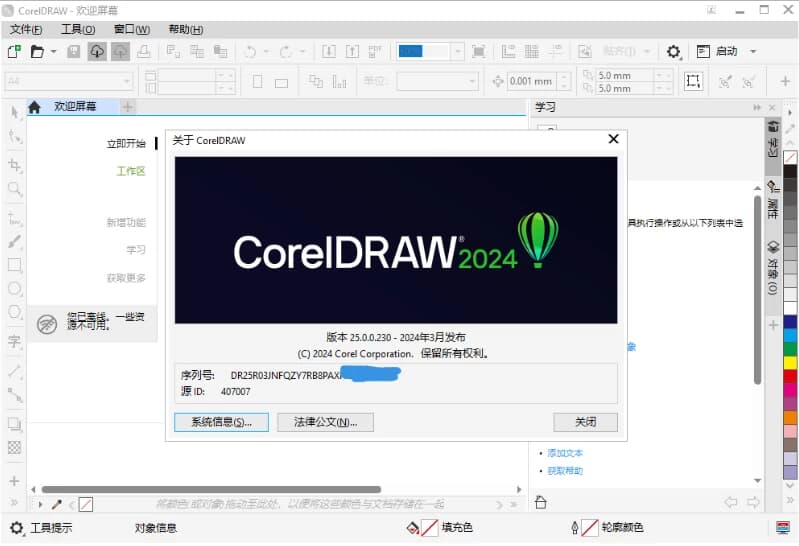This screenshot has height=546, width=799.
Task: Select the Shape edit tool
Action: click(x=15, y=136)
